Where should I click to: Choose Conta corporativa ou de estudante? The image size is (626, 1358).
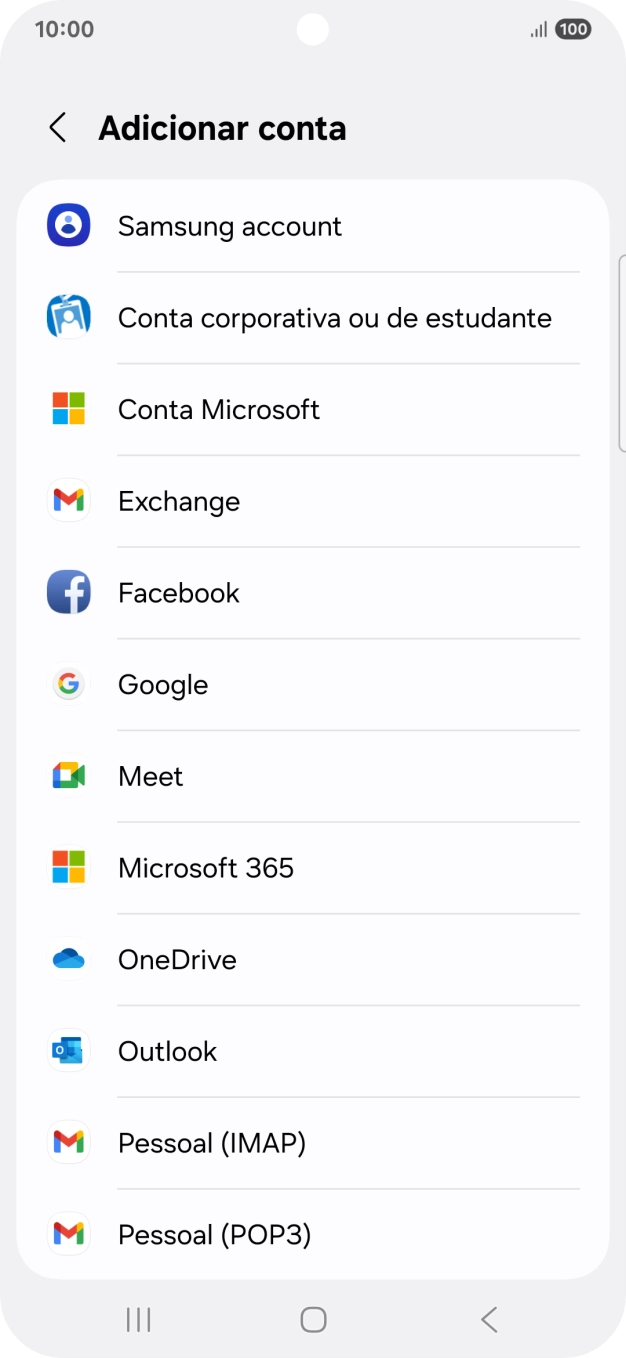point(334,318)
